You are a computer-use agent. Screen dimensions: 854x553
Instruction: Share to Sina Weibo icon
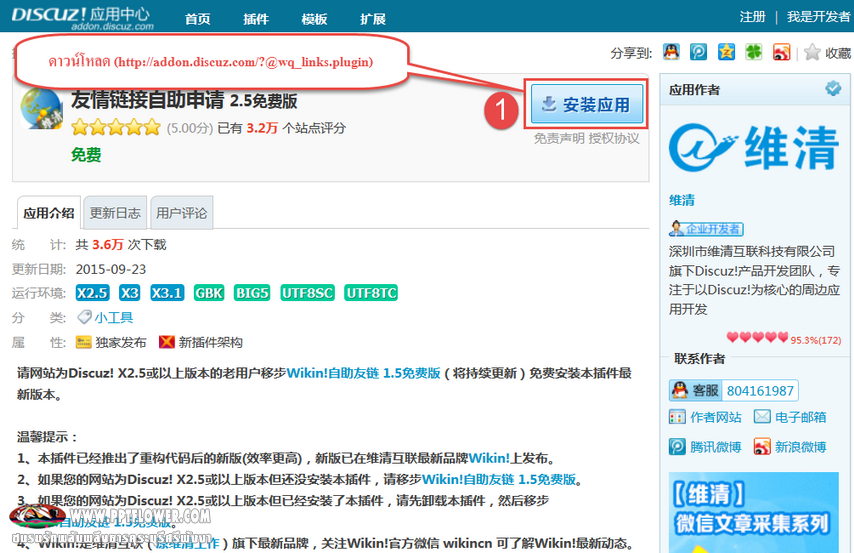[x=782, y=52]
